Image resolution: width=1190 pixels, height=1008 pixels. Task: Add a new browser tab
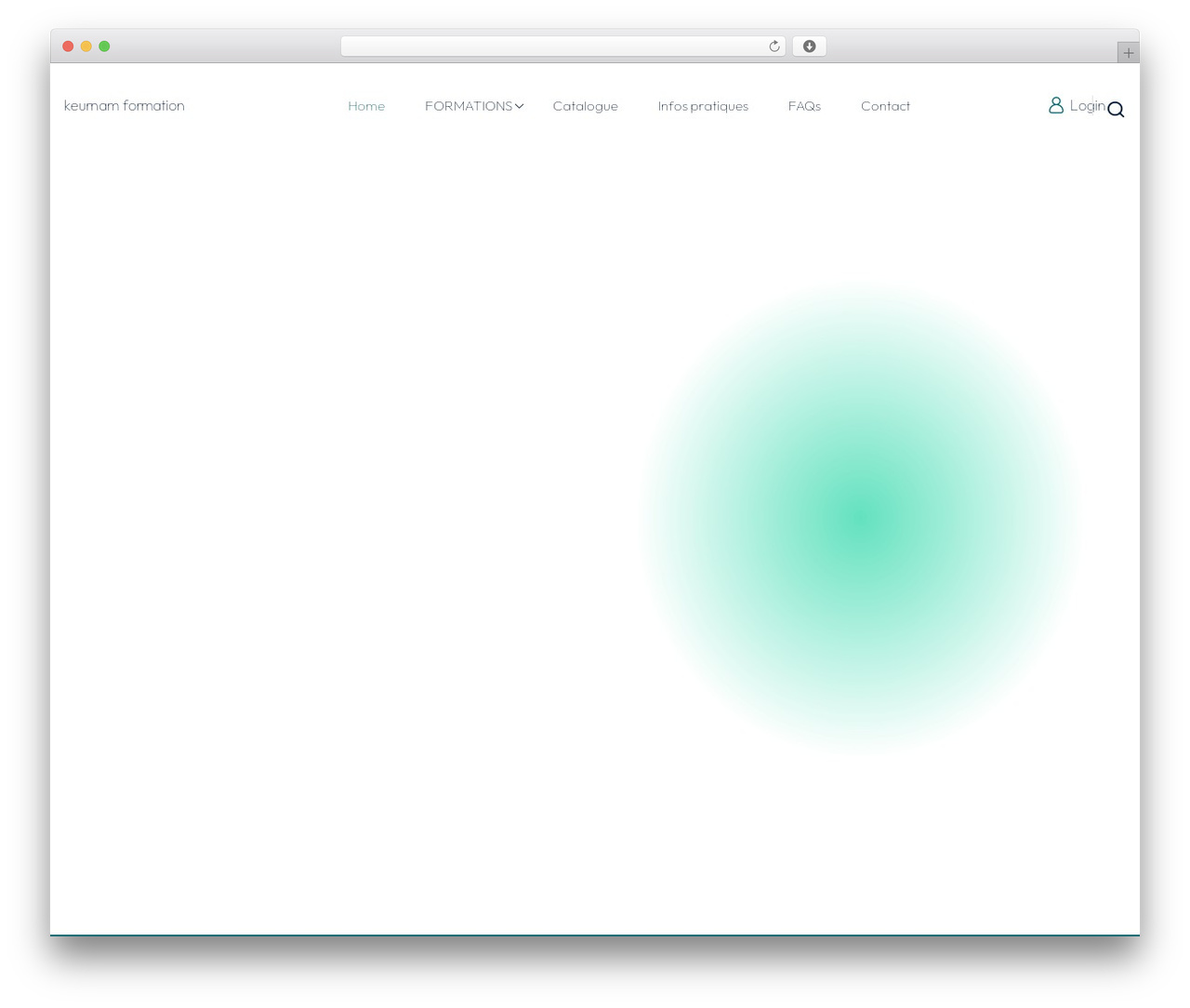1128,53
